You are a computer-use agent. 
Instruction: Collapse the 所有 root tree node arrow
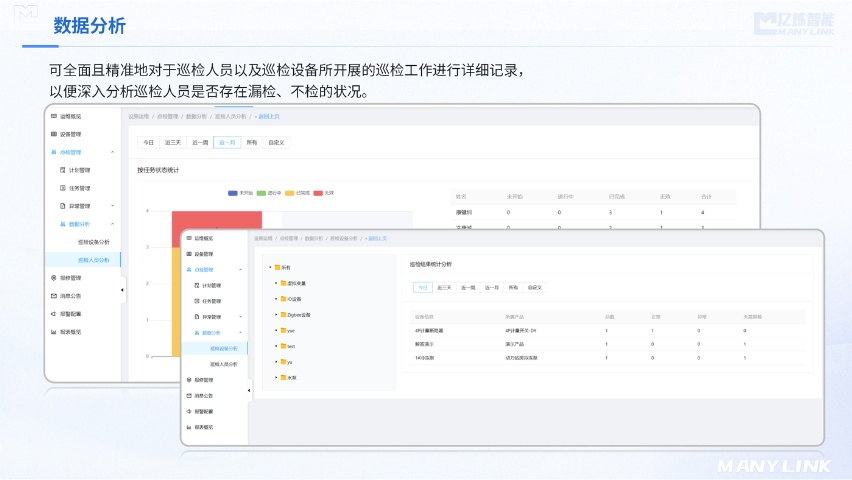pos(271,267)
